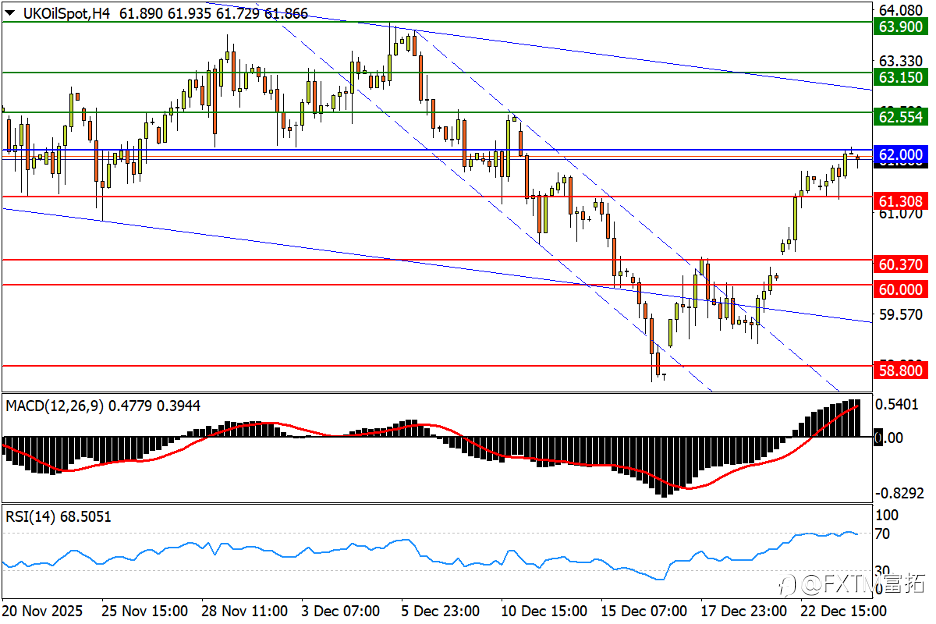Viewport: 936px width, 624px height.
Task: Click the RSI(14) 68.5051 indicator label
Action: click(58, 517)
